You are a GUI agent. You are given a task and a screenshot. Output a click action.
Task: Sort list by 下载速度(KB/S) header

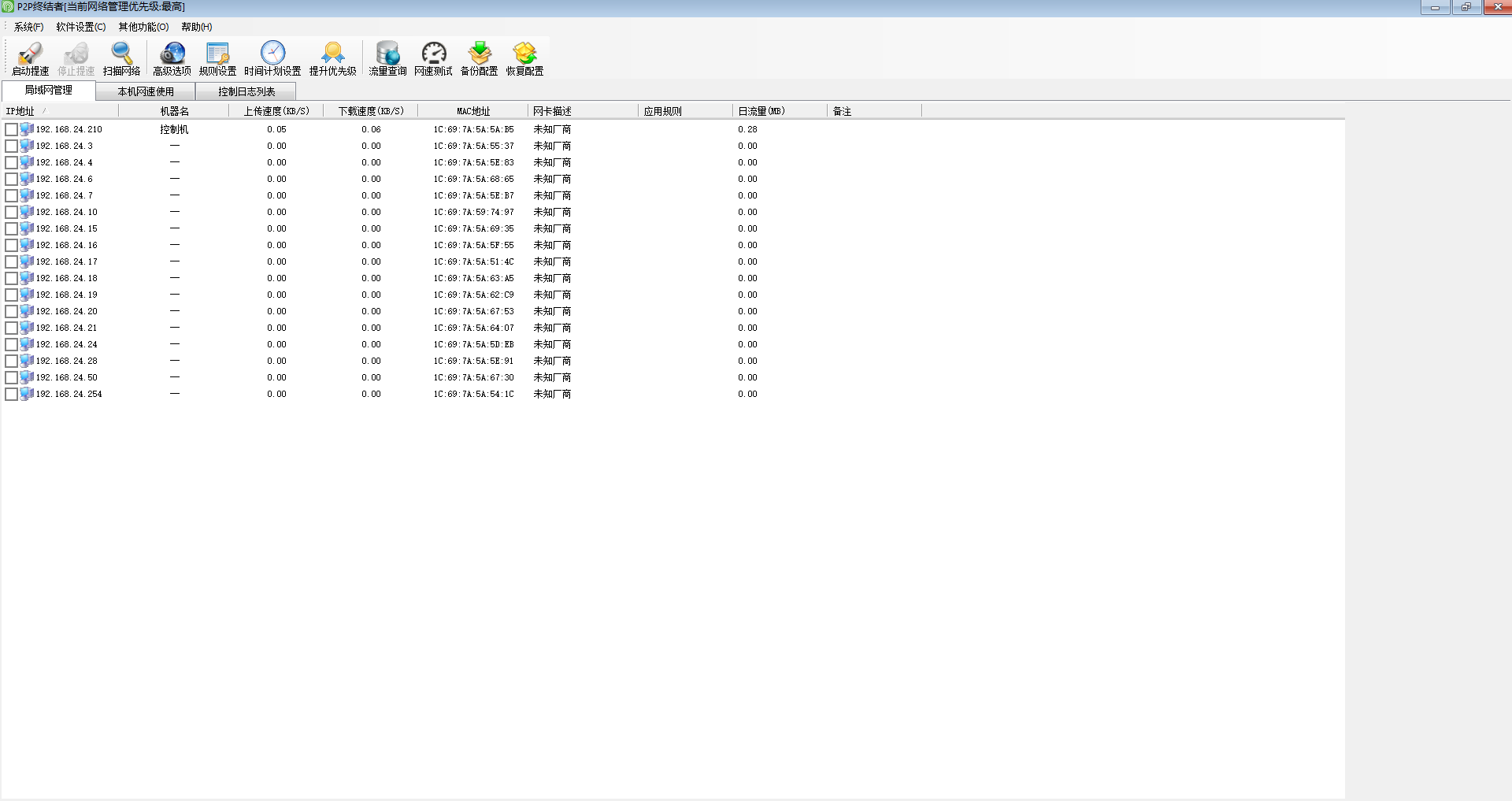tap(370, 111)
